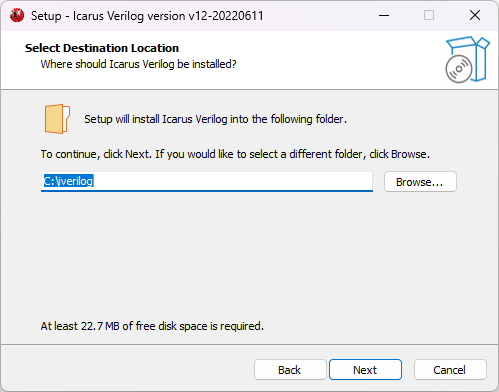Screen dimensions: 499x392
Task: Return to the previous step with Back
Action: [290, 370]
